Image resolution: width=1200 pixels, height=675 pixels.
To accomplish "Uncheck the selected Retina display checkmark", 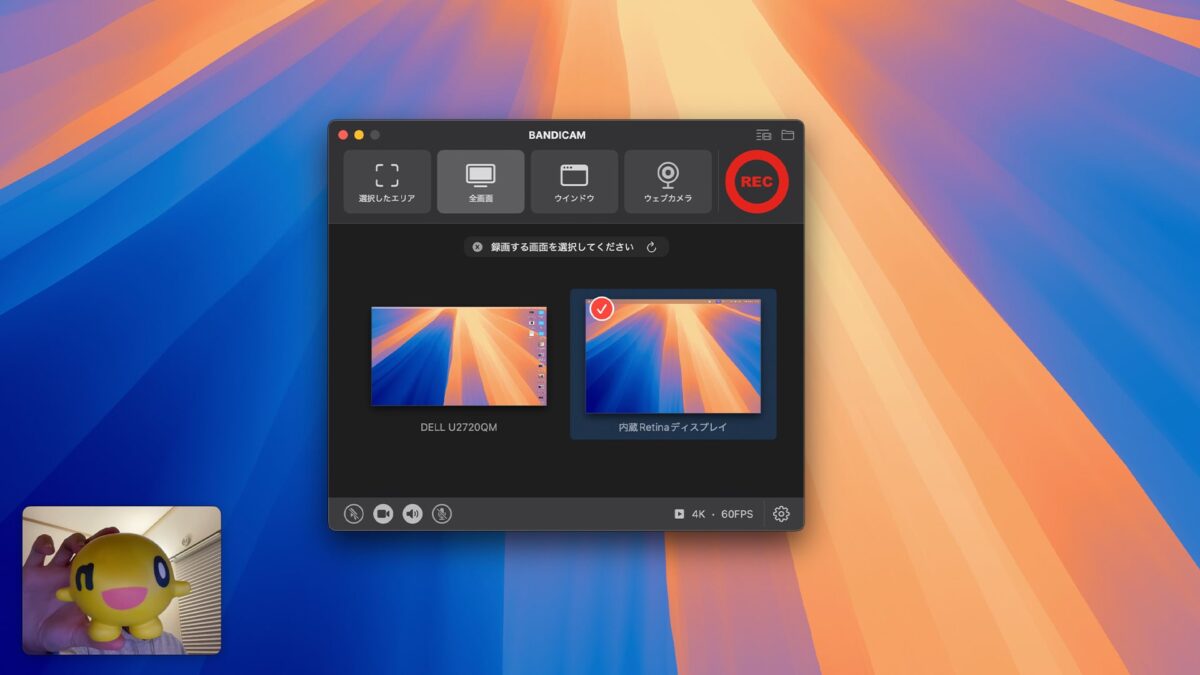I will click(x=600, y=309).
